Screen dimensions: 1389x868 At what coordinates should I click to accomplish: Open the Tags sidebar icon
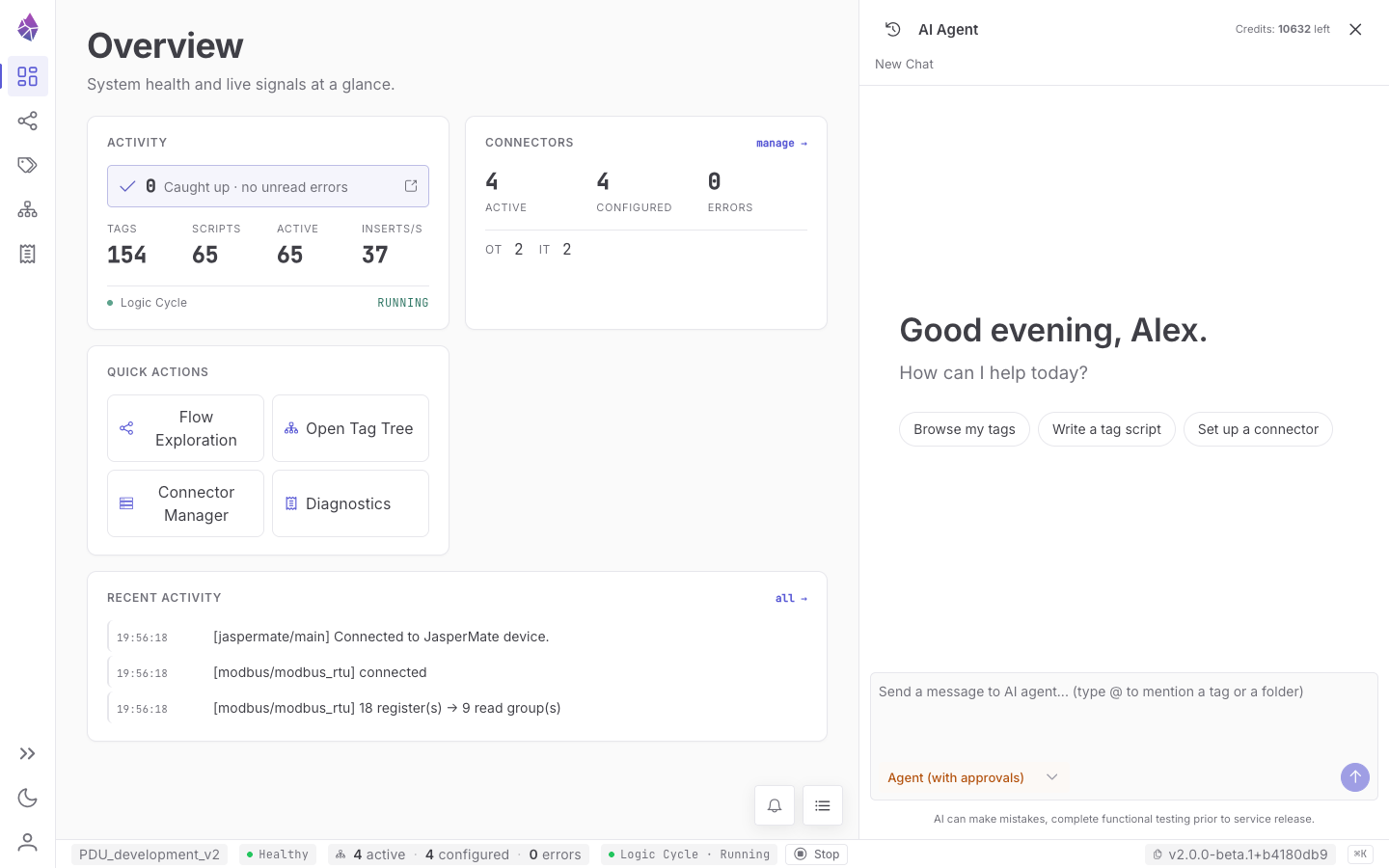click(x=28, y=165)
